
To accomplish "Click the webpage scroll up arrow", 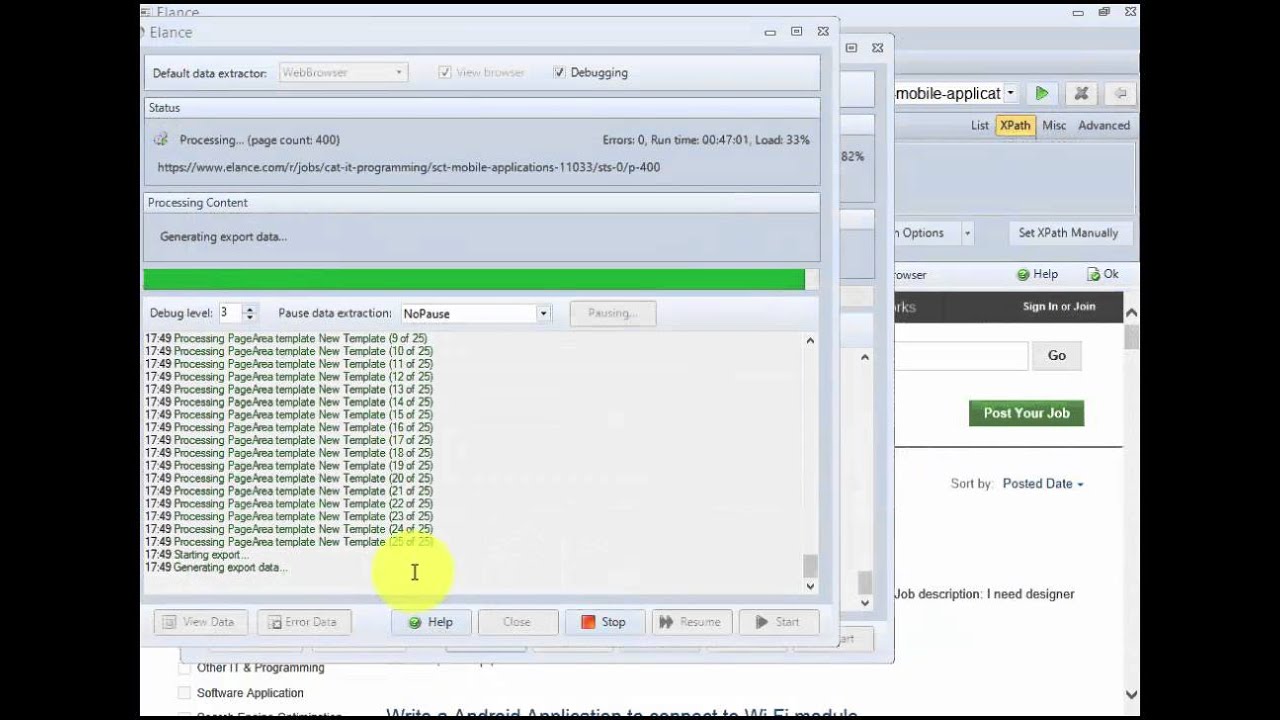I will click(1131, 313).
